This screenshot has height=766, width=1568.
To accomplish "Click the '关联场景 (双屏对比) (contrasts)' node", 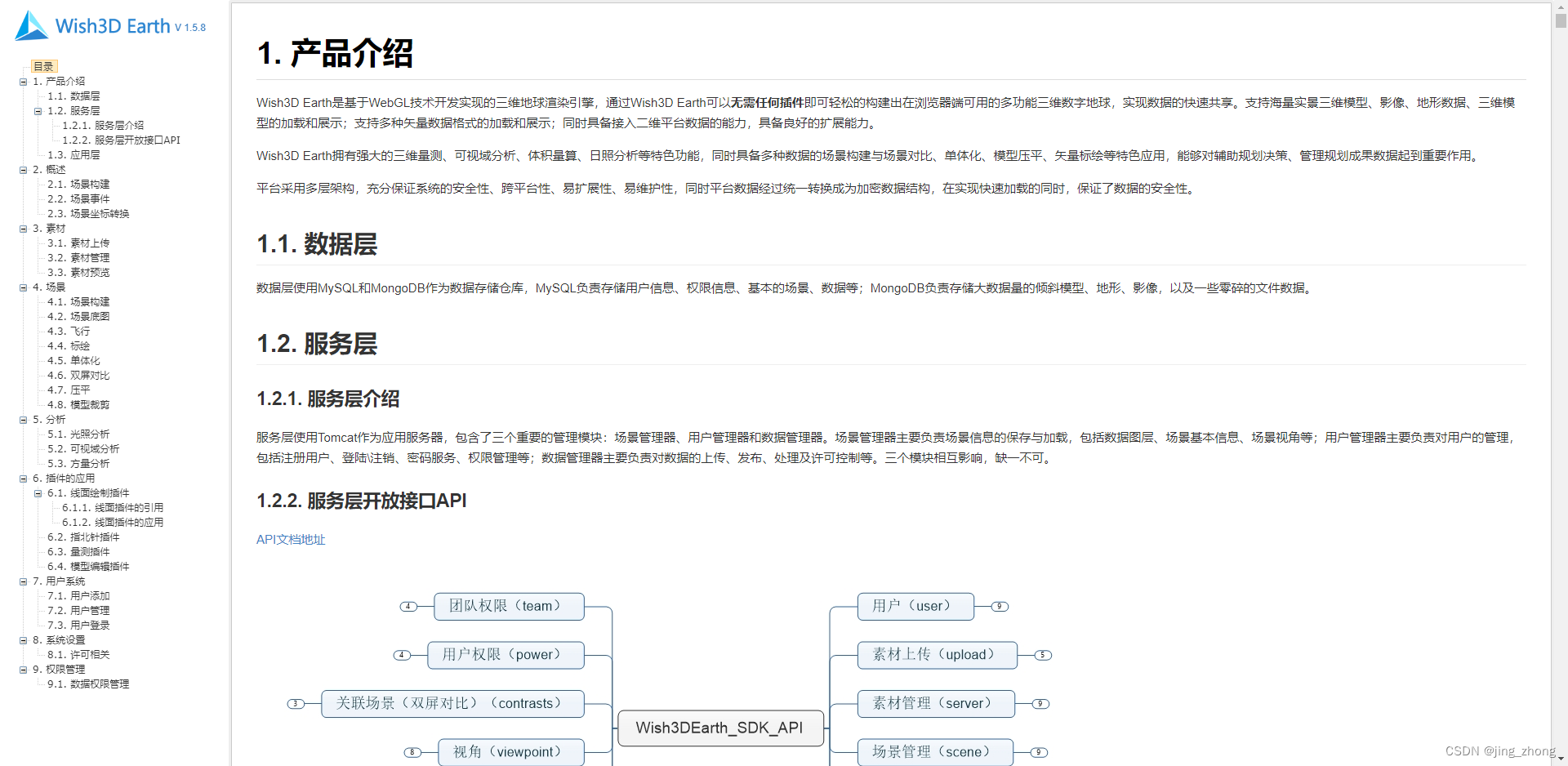I will click(452, 703).
